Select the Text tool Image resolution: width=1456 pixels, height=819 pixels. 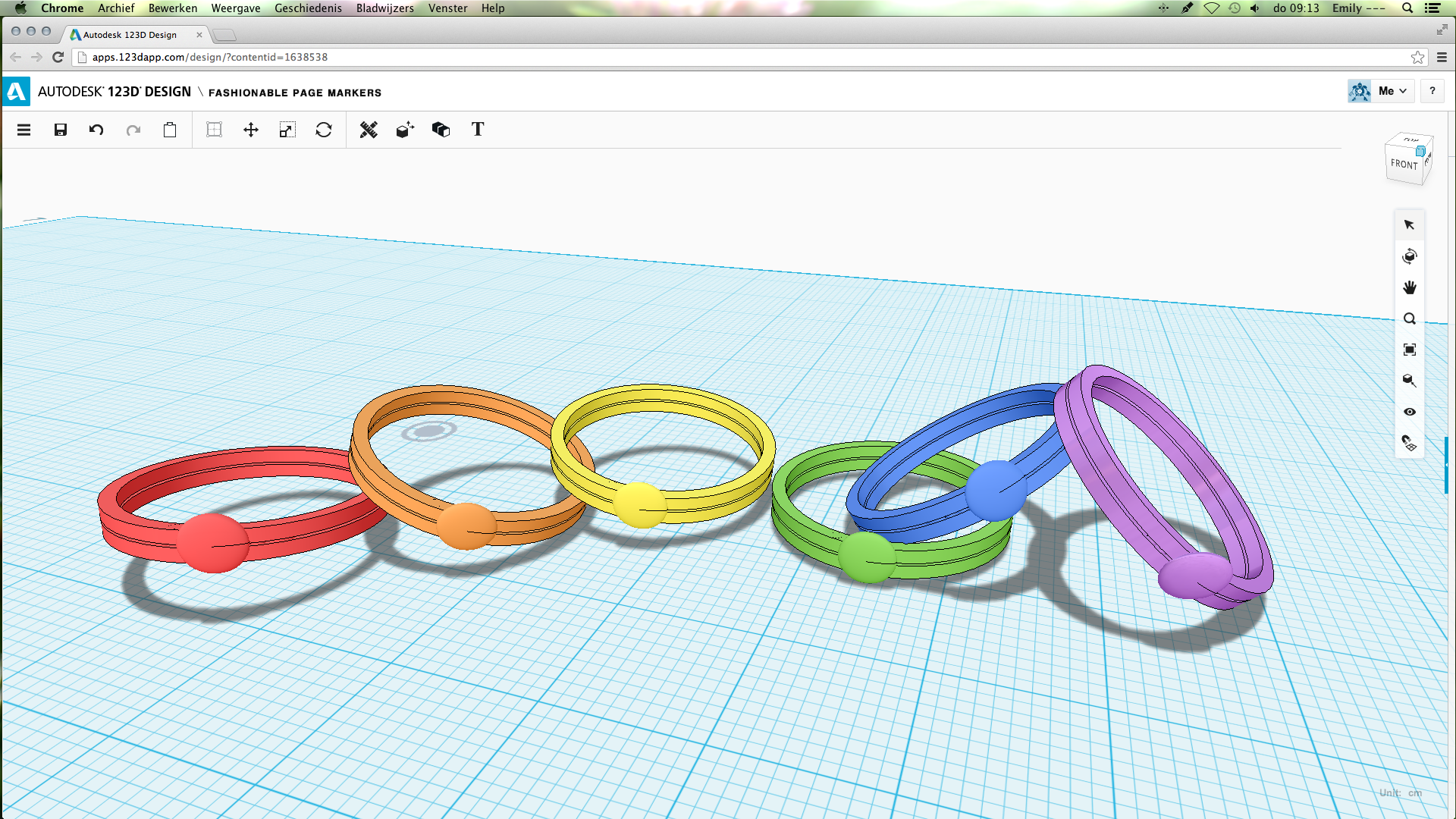478,129
